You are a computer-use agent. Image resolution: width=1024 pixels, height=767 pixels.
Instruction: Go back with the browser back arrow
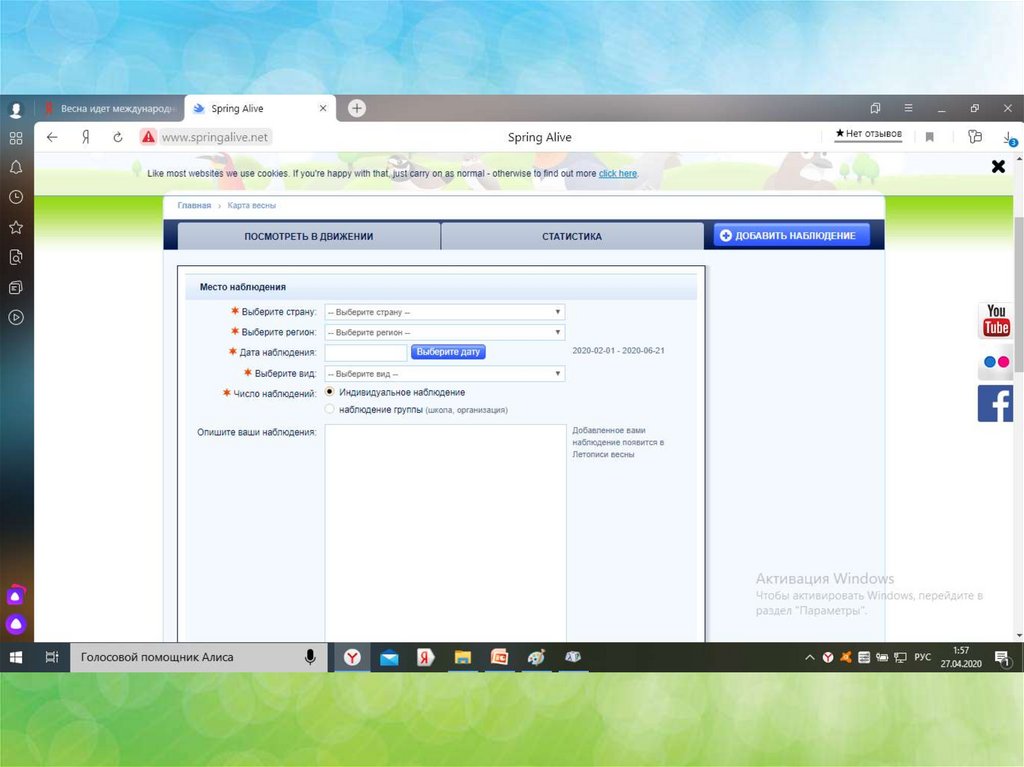click(x=52, y=137)
